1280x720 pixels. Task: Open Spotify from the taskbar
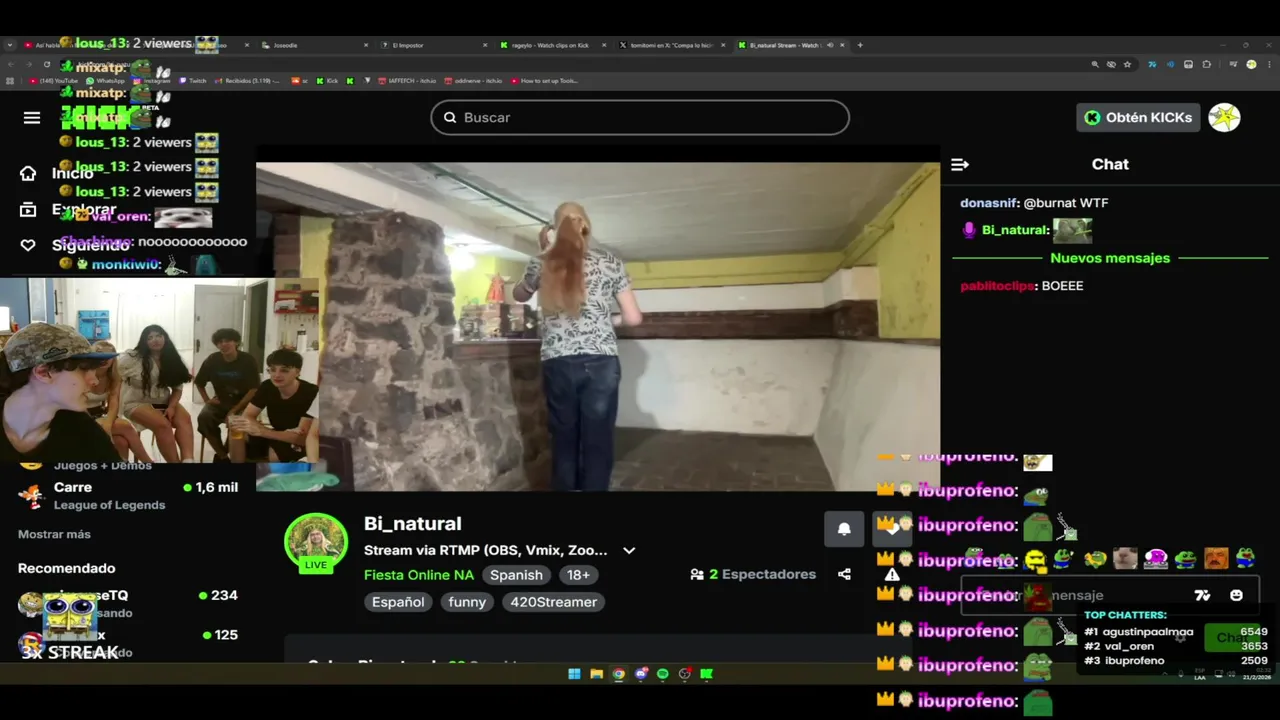662,674
